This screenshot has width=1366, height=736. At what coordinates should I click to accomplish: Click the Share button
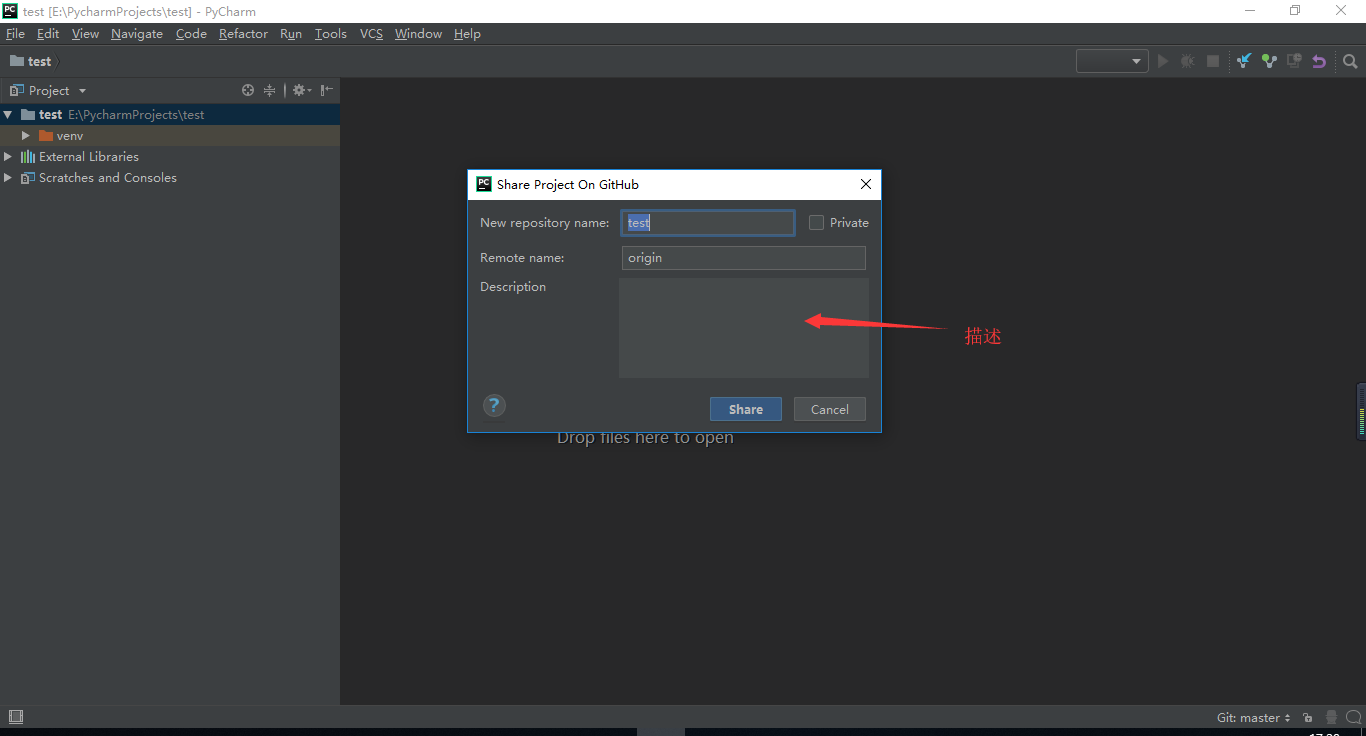pyautogui.click(x=746, y=409)
